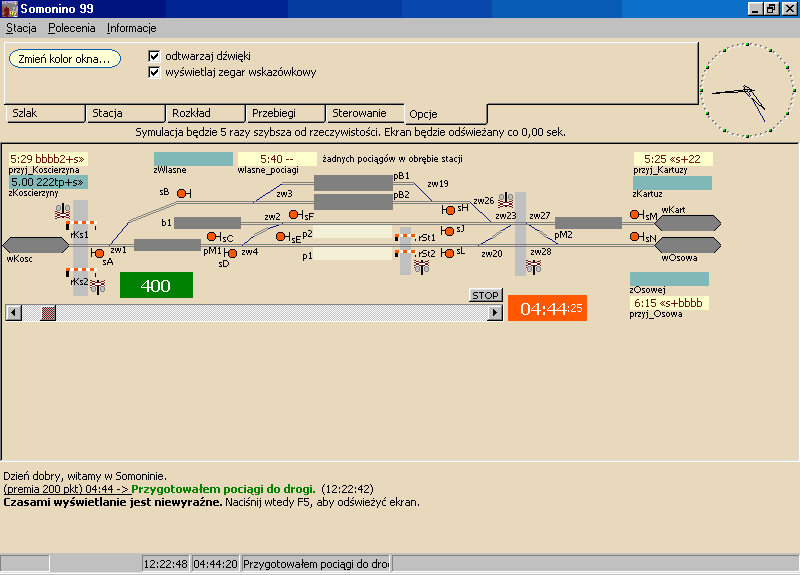Toggle level crossing barrier rSt2
800x575 pixels.
(405, 253)
